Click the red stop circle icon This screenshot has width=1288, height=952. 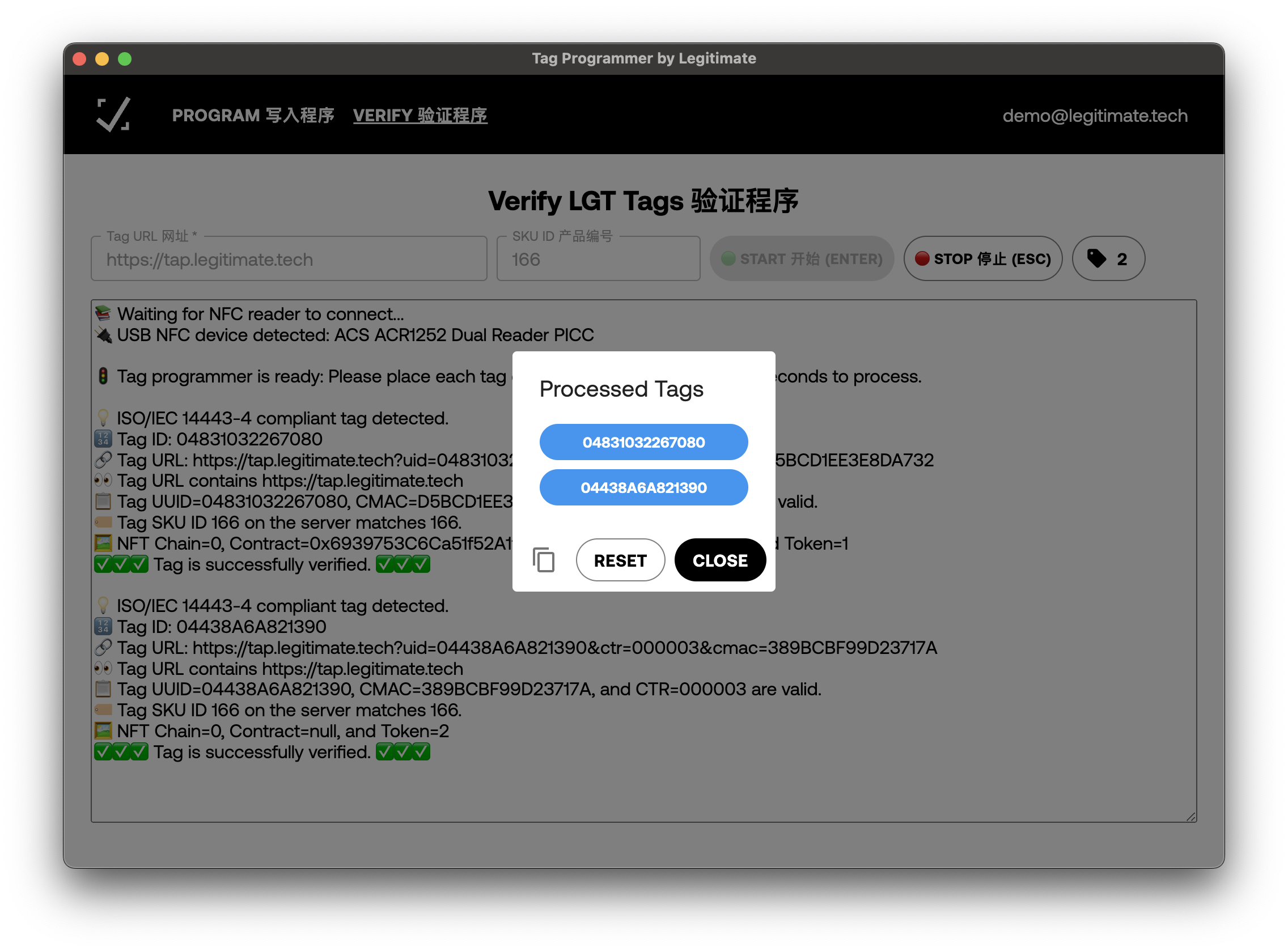tap(922, 259)
